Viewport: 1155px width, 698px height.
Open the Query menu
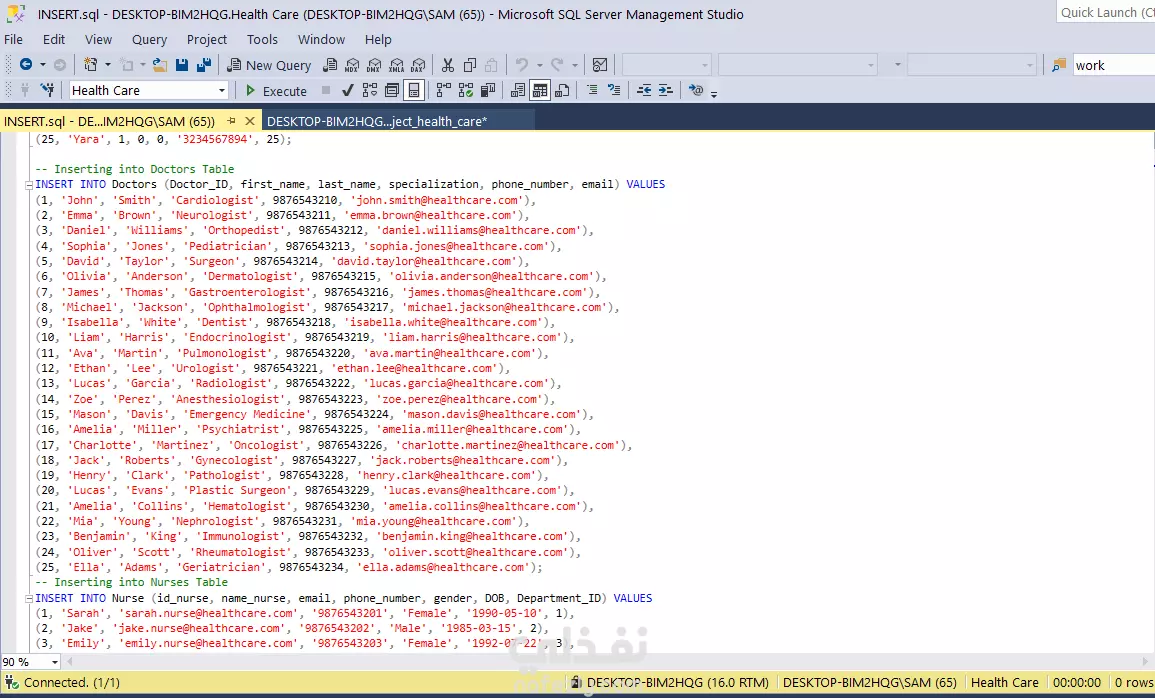(150, 39)
